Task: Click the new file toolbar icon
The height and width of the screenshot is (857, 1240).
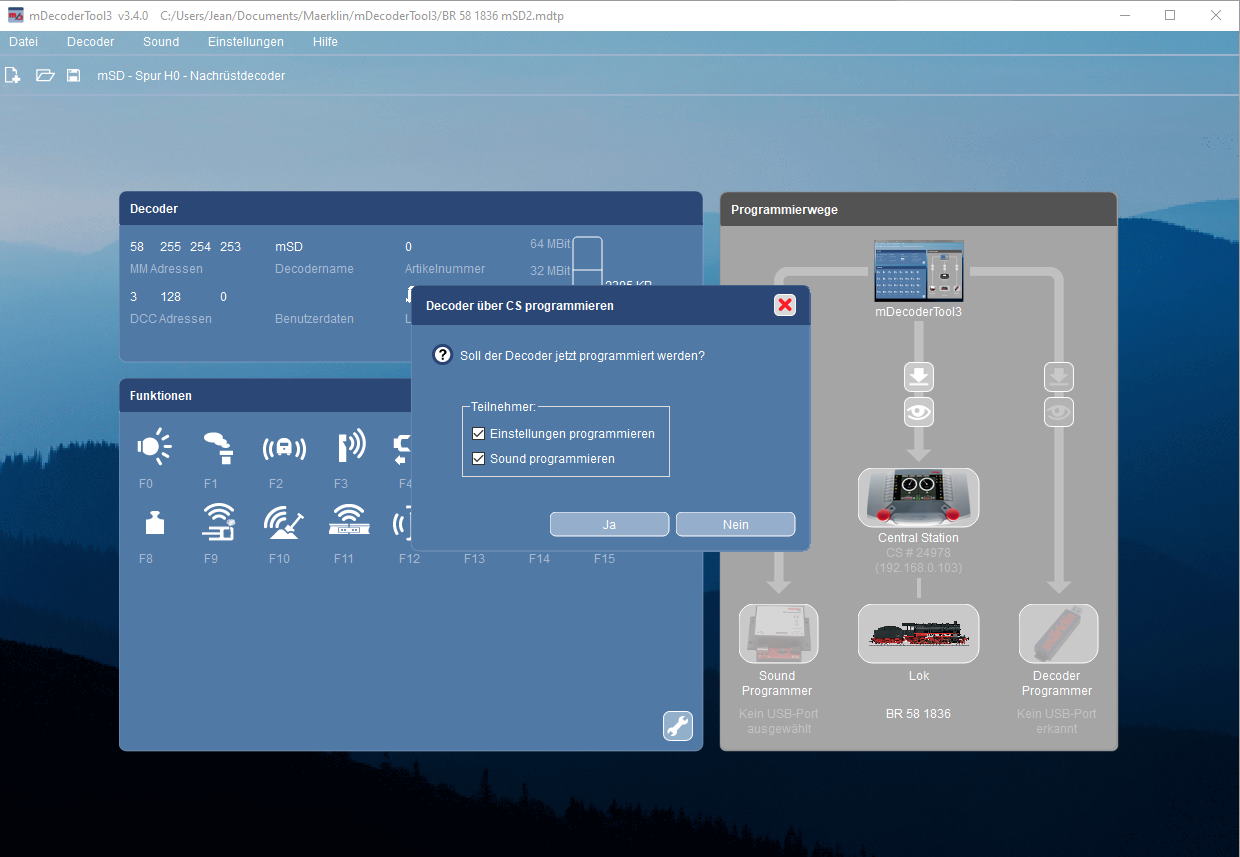Action: [13, 75]
